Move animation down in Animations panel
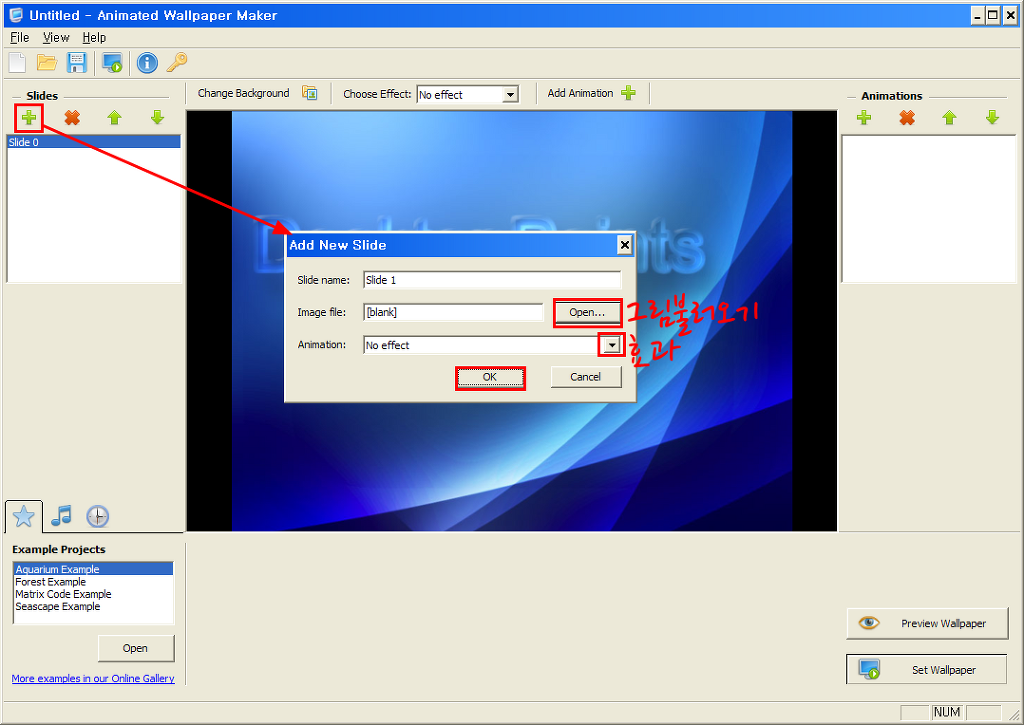This screenshot has height=725, width=1024. pos(993,118)
